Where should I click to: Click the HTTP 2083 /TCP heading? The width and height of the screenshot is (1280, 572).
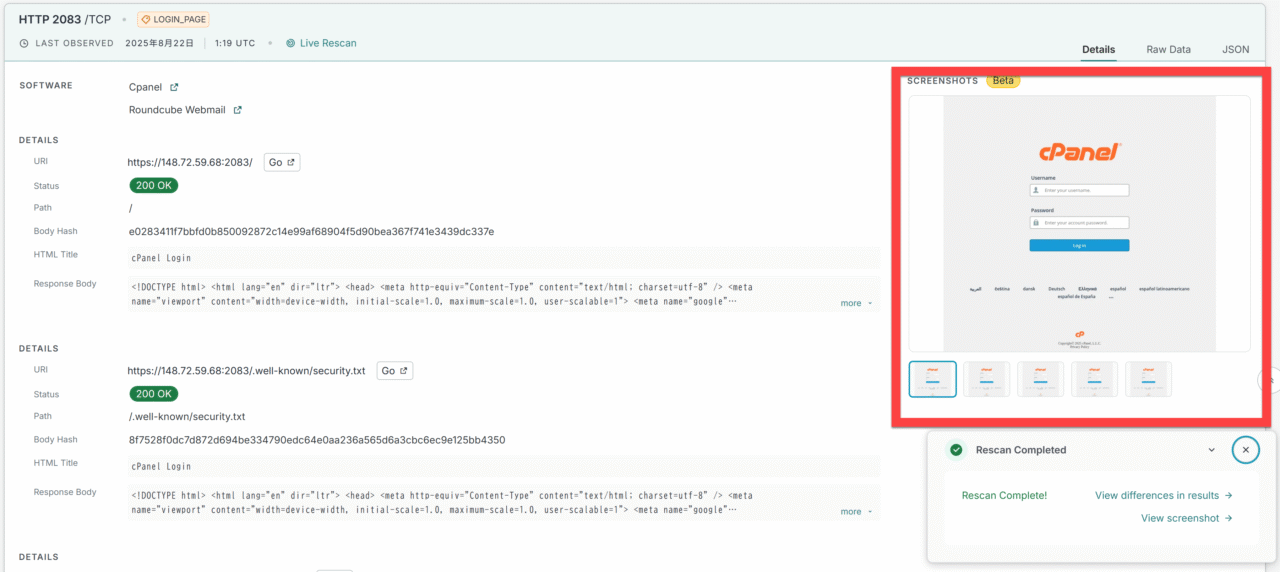tap(66, 19)
